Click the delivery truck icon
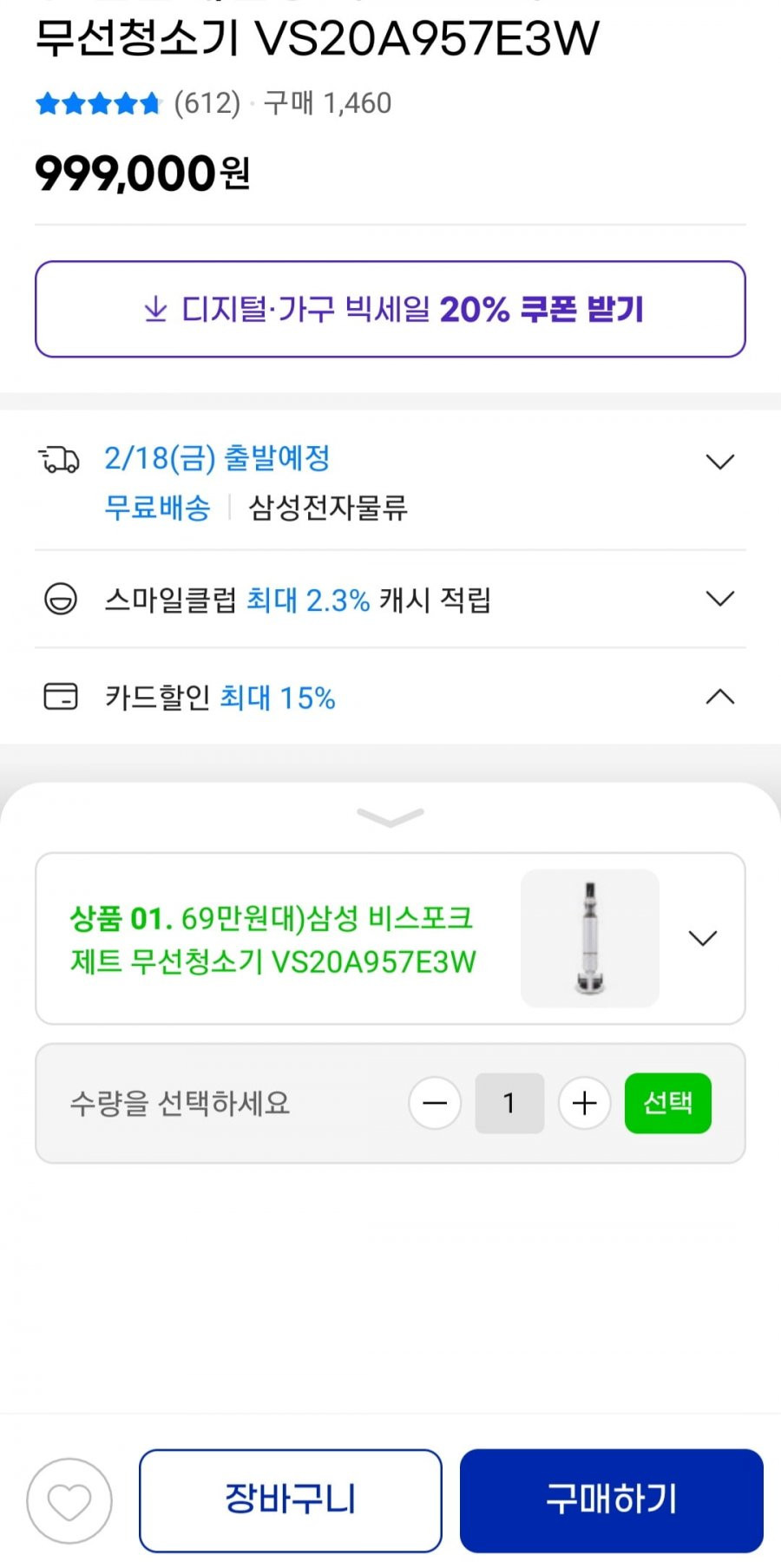Screen dimensions: 781x1568 pyautogui.click(x=59, y=459)
